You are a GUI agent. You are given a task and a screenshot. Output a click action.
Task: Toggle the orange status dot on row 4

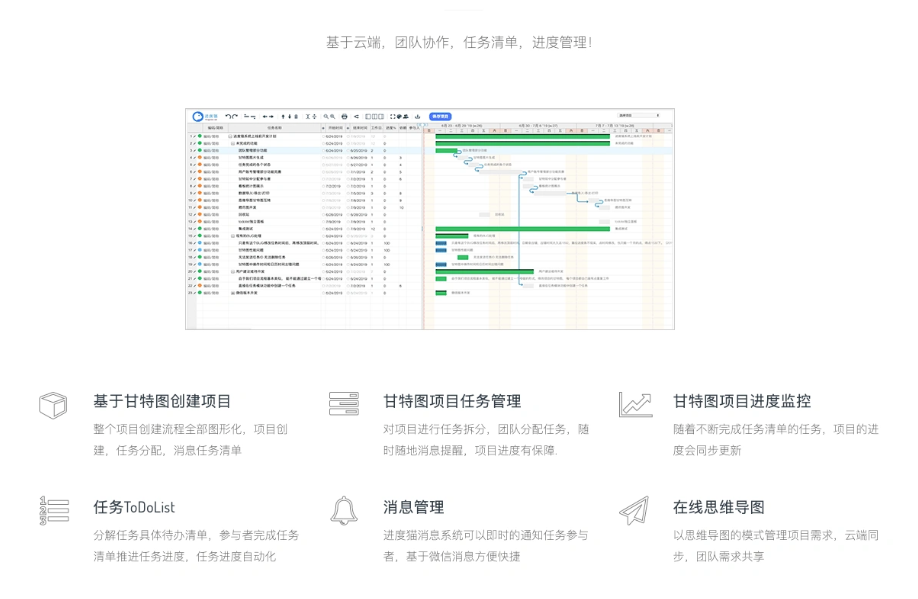(200, 158)
